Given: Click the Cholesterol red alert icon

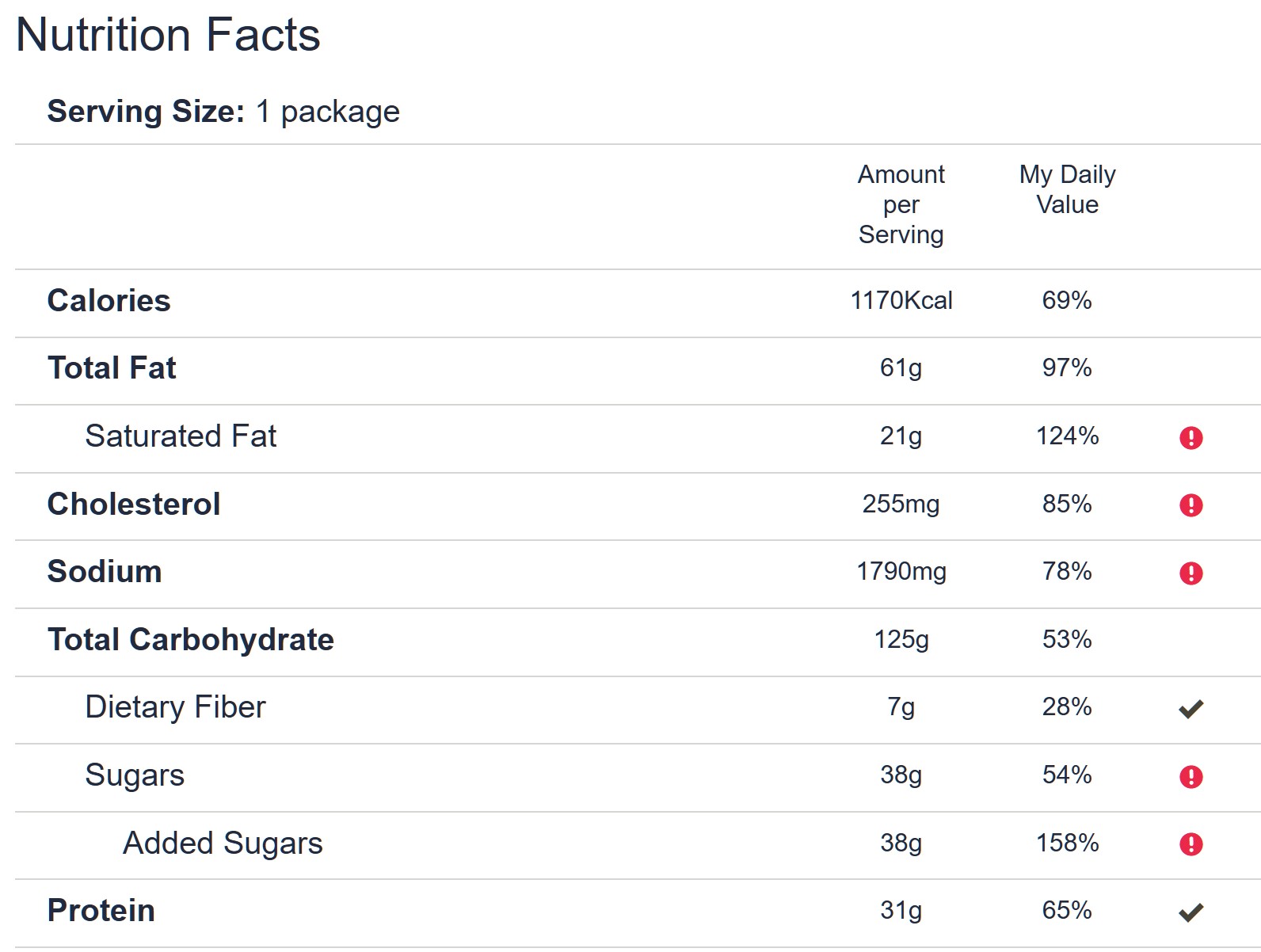Looking at the screenshot, I should [x=1191, y=505].
